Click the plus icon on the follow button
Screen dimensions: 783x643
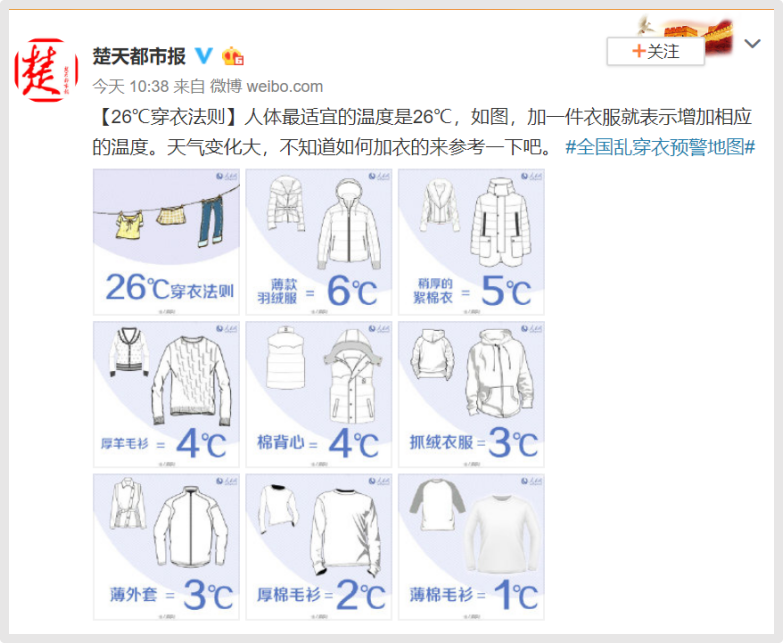pyautogui.click(x=638, y=51)
